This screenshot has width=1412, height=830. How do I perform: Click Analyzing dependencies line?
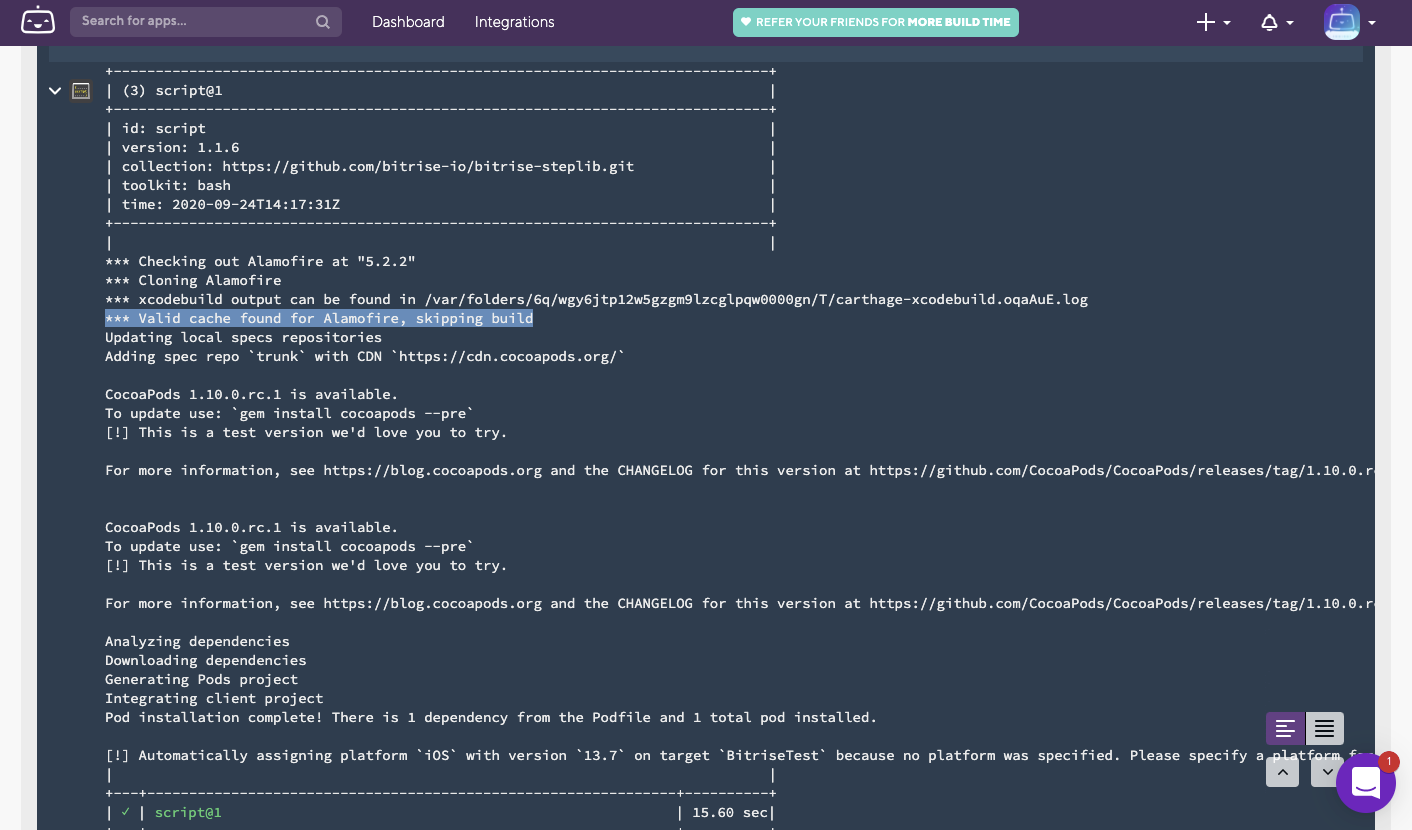click(197, 642)
